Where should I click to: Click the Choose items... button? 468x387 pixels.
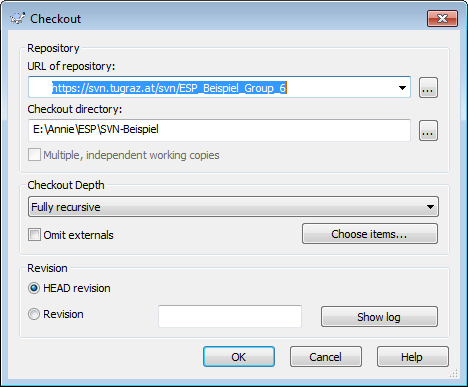tap(370, 234)
